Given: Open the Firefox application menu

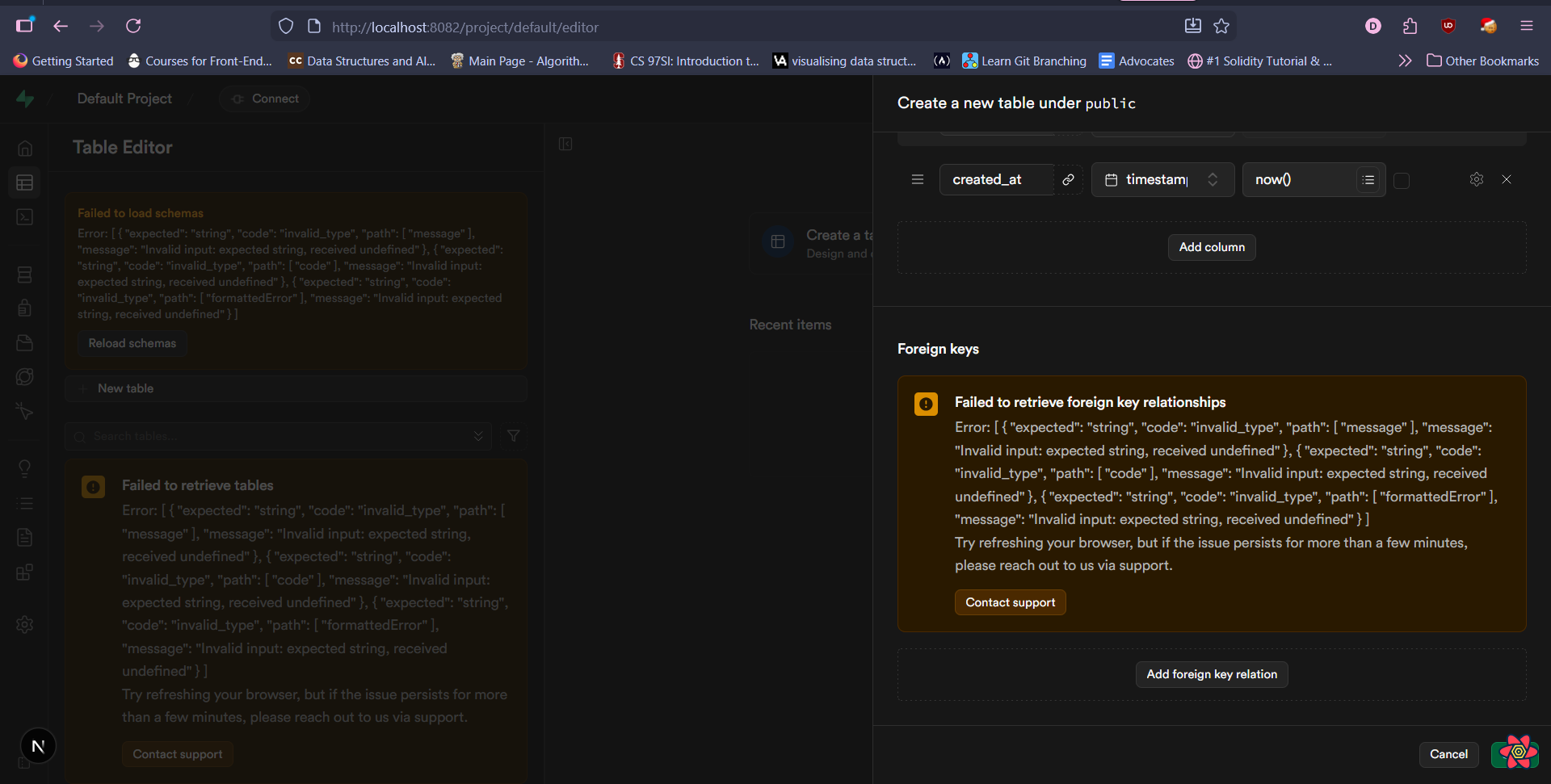Looking at the screenshot, I should [1526, 26].
